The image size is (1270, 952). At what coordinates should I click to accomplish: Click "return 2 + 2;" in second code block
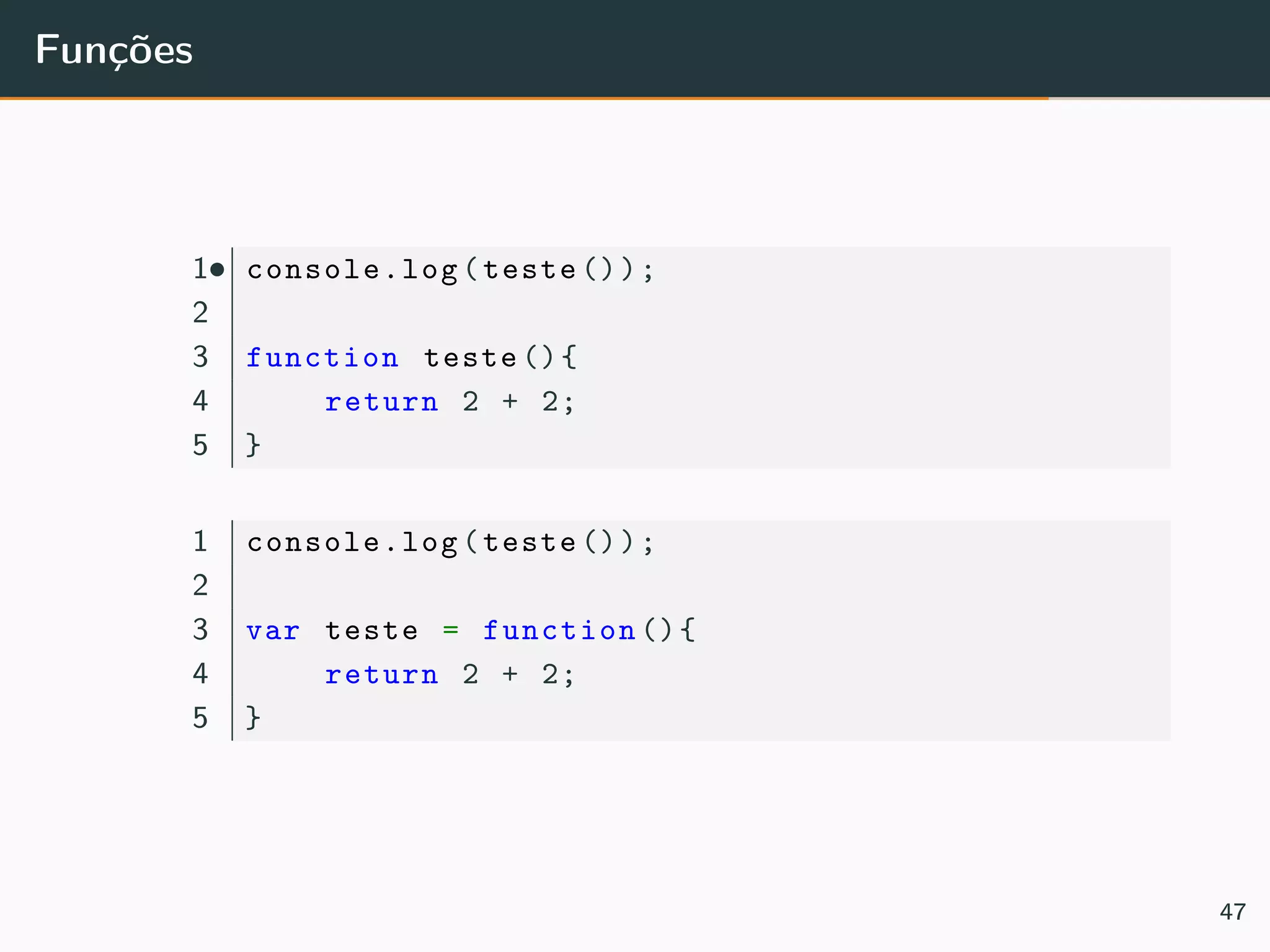click(x=450, y=674)
